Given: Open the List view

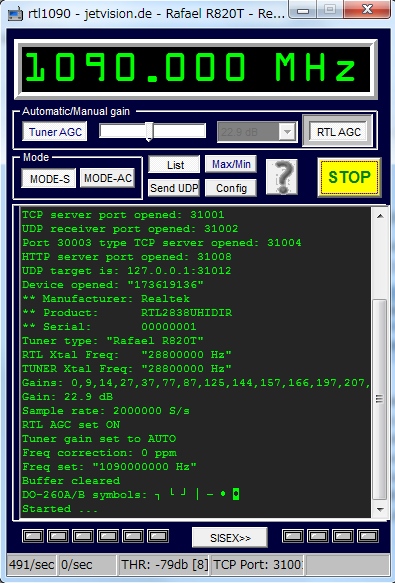Looking at the screenshot, I should click(174, 164).
